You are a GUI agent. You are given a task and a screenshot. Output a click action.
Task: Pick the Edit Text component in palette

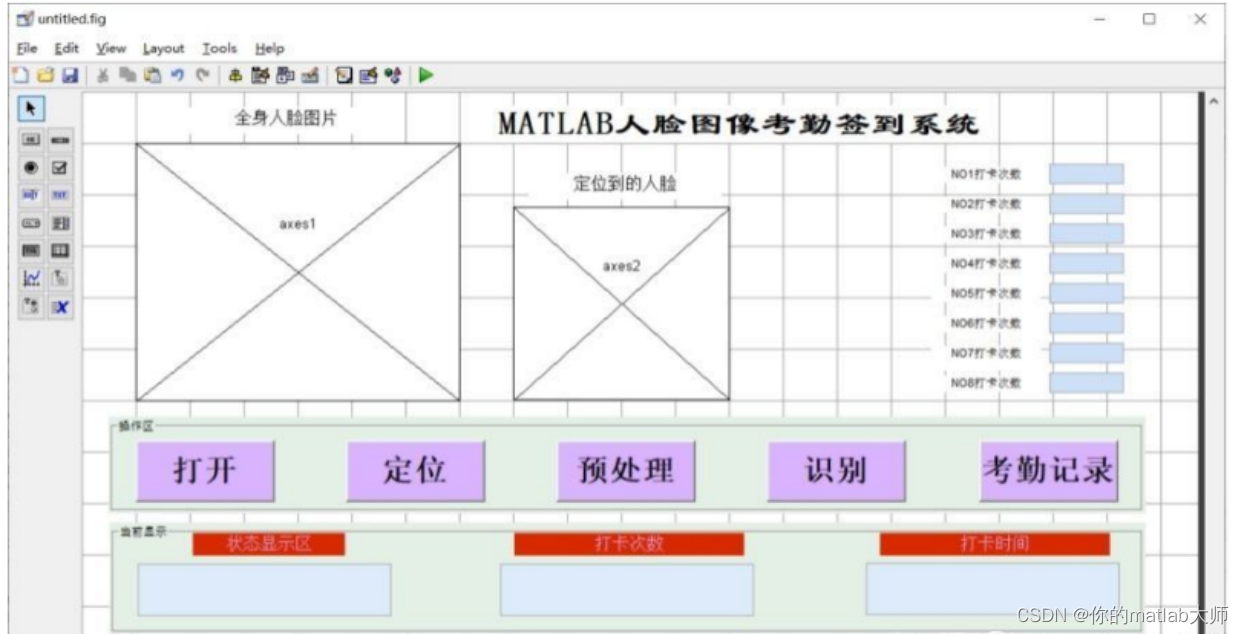[x=31, y=196]
